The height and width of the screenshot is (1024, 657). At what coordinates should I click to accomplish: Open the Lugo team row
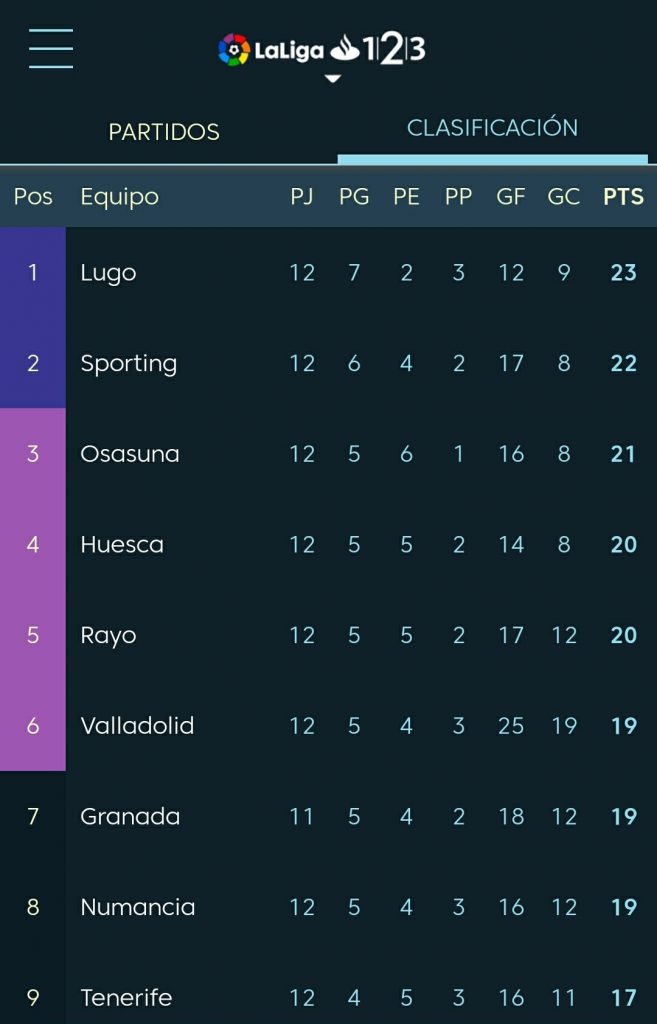click(x=328, y=272)
